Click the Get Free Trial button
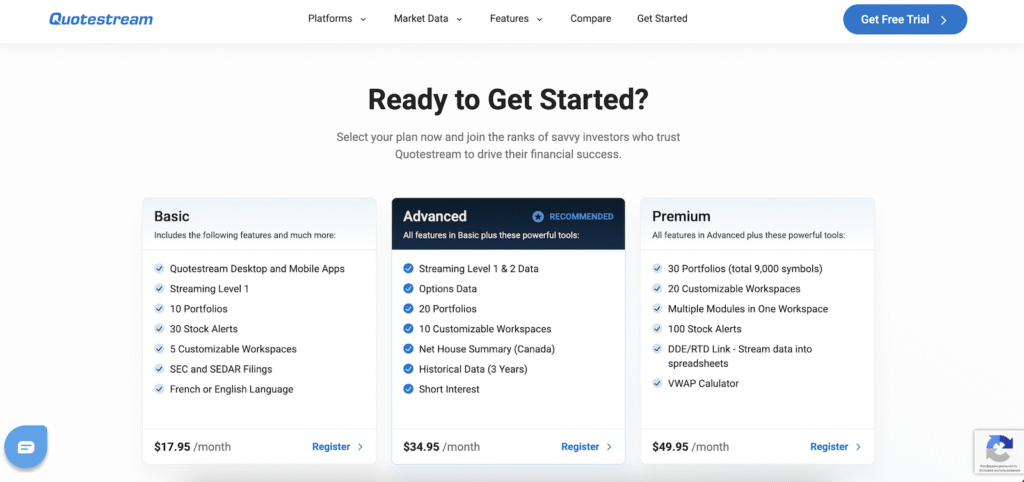The image size is (1024, 482). [904, 20]
